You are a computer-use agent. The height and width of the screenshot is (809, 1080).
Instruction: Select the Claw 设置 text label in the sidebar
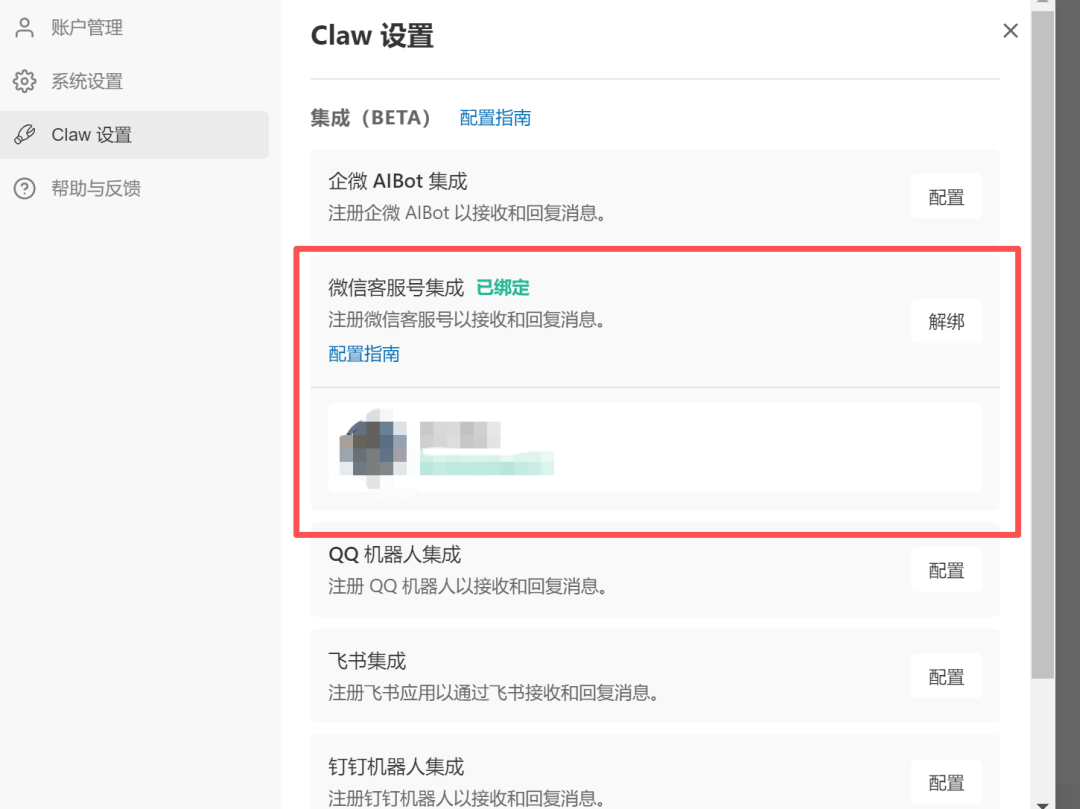pos(92,135)
